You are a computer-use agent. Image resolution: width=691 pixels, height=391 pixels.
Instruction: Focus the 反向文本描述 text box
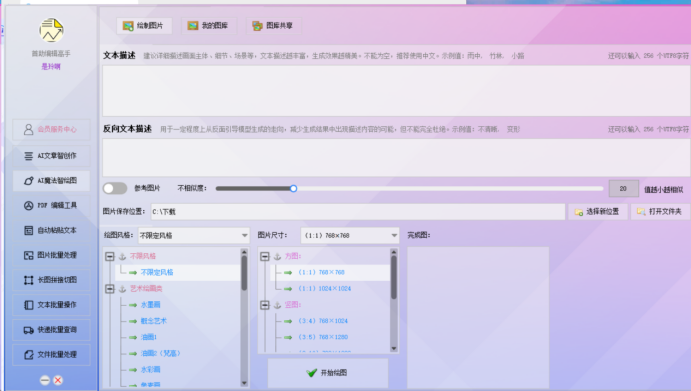tap(396, 158)
